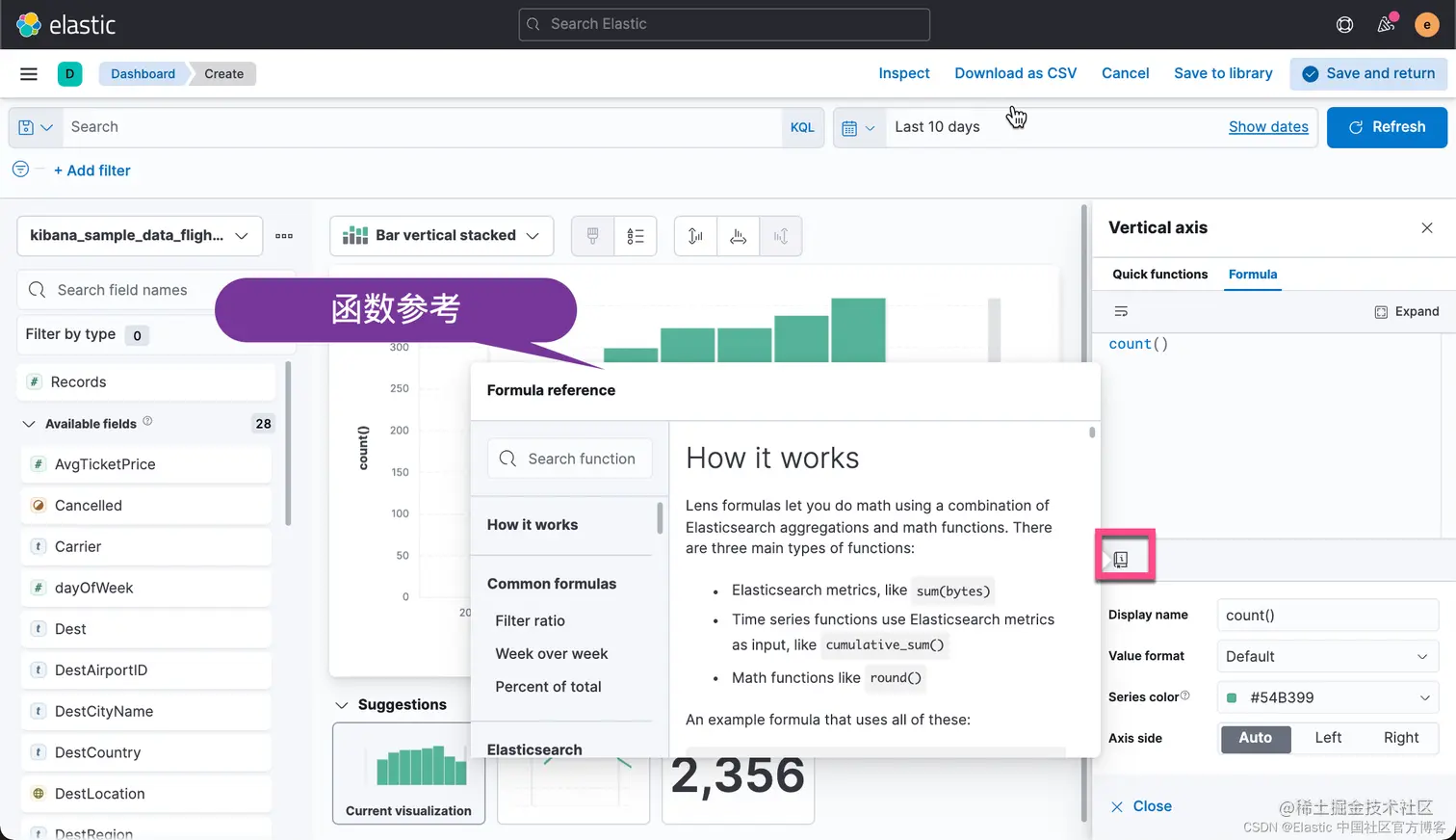Image resolution: width=1456 pixels, height=840 pixels.
Task: Select the Current visualization suggestion thumbnail
Action: coord(408,774)
